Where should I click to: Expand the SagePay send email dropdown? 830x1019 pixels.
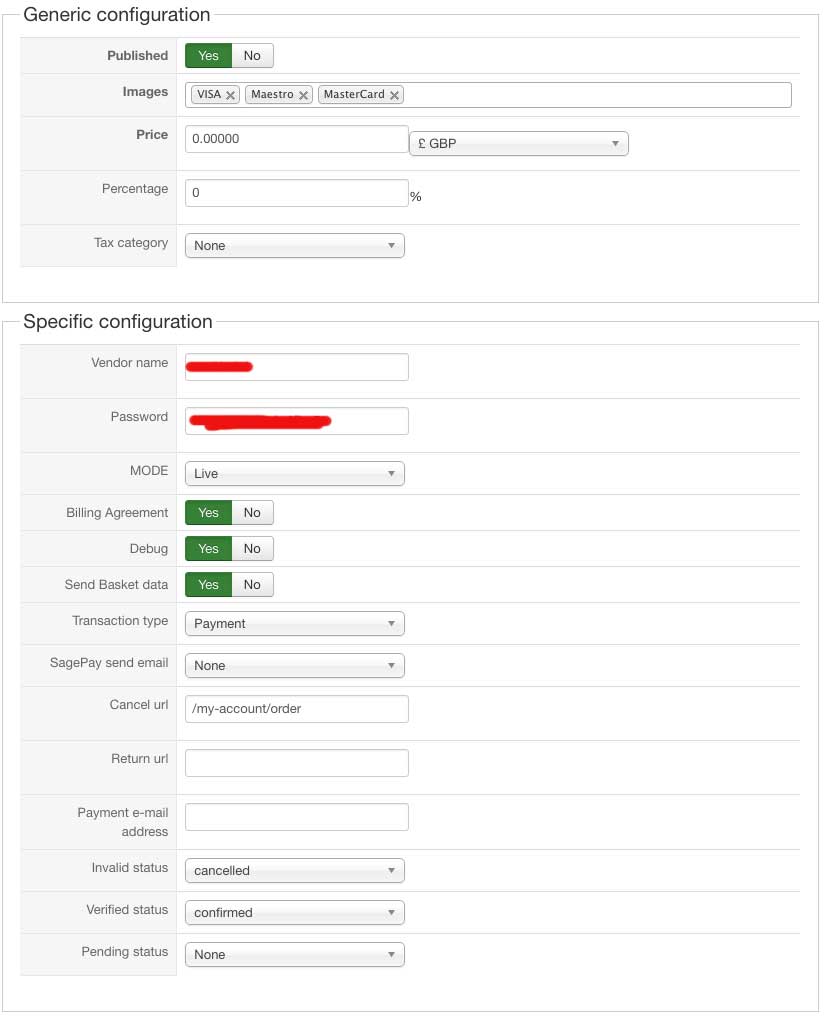(x=294, y=666)
